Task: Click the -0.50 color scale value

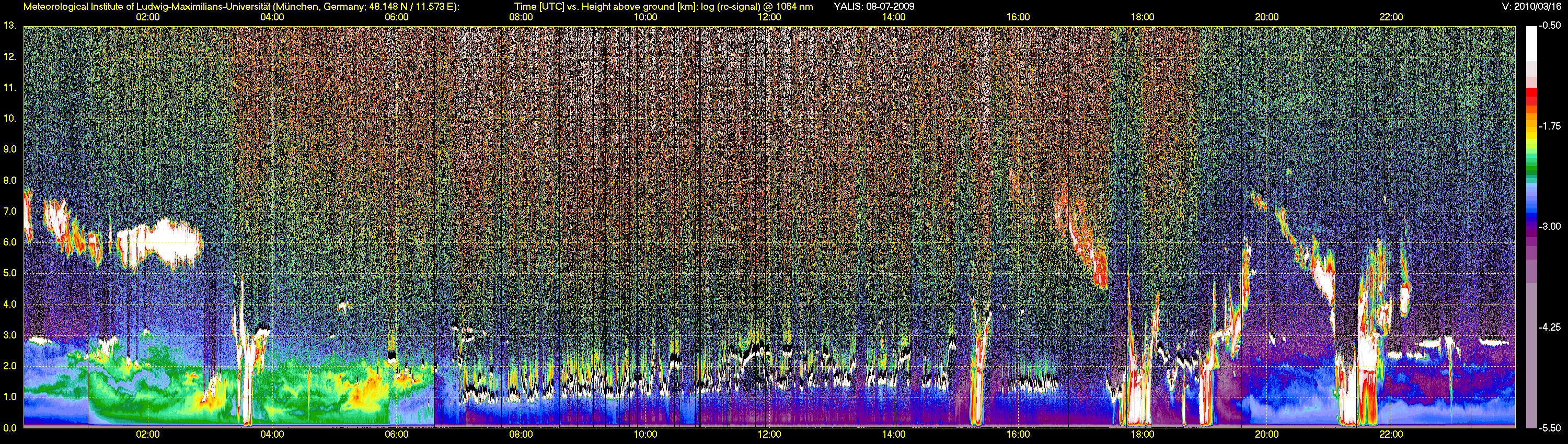Action: pos(1550,26)
